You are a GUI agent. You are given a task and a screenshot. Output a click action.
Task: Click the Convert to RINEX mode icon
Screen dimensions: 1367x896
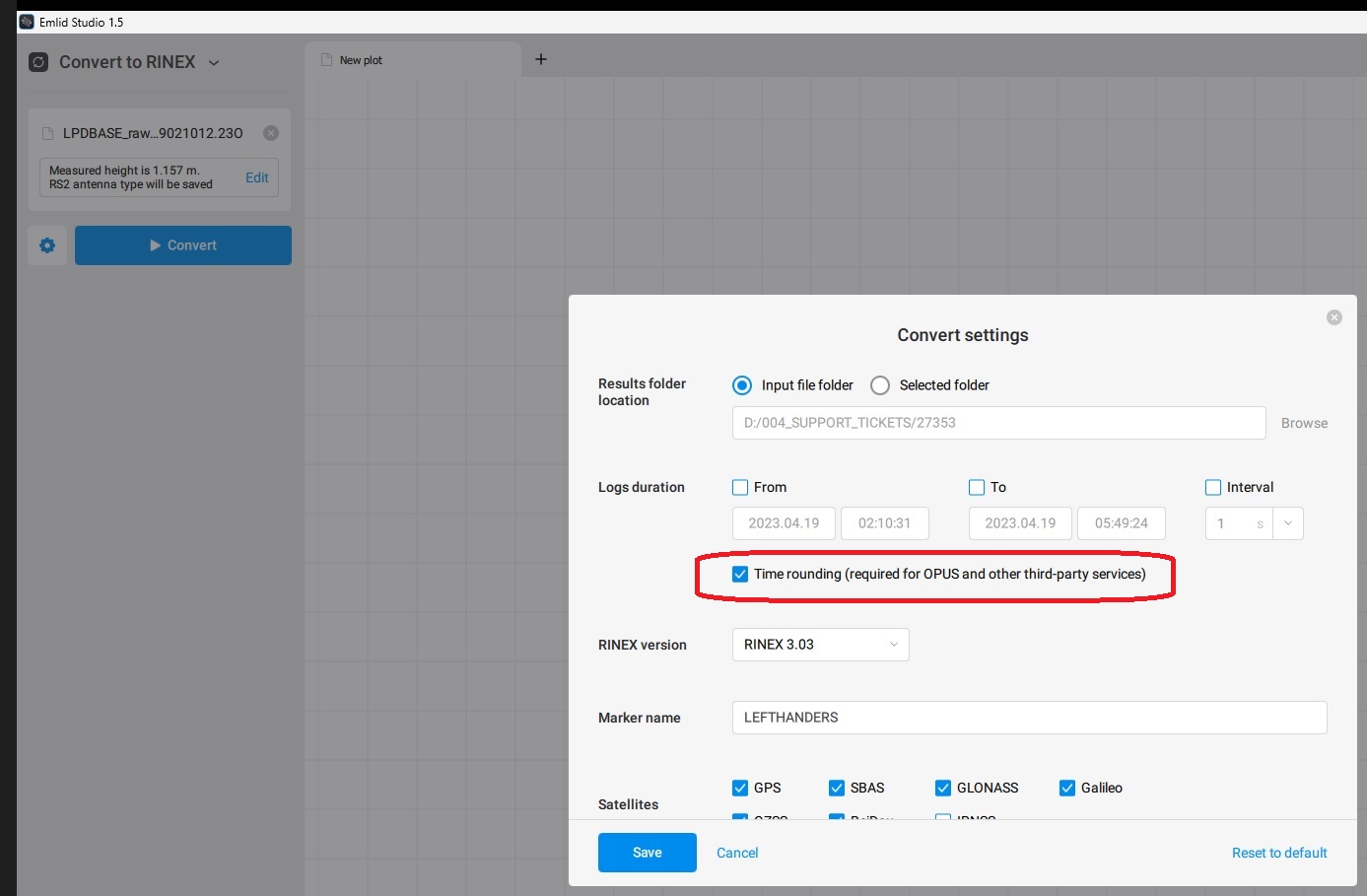click(x=38, y=62)
